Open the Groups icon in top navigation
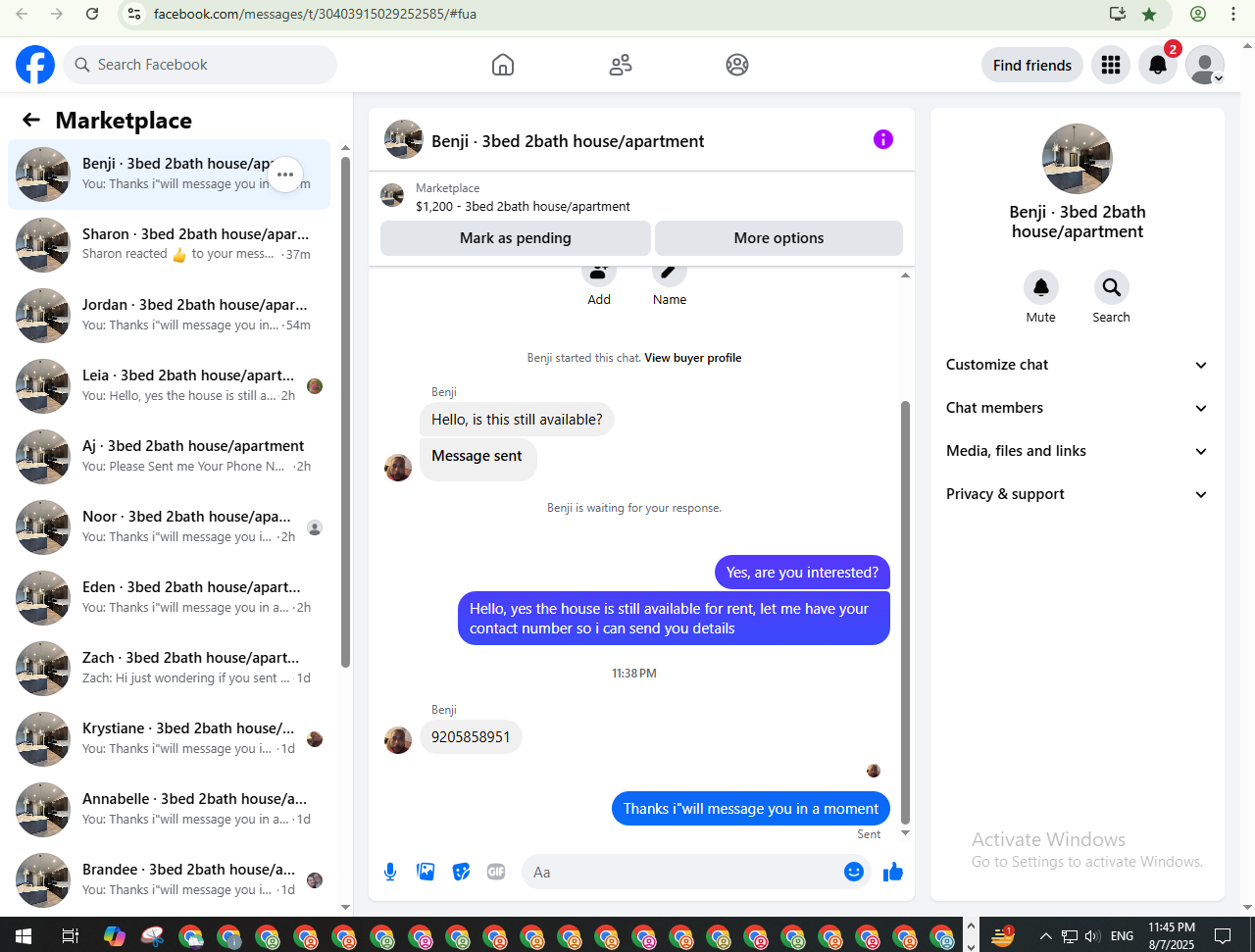Image resolution: width=1255 pixels, height=952 pixels. coord(737,65)
